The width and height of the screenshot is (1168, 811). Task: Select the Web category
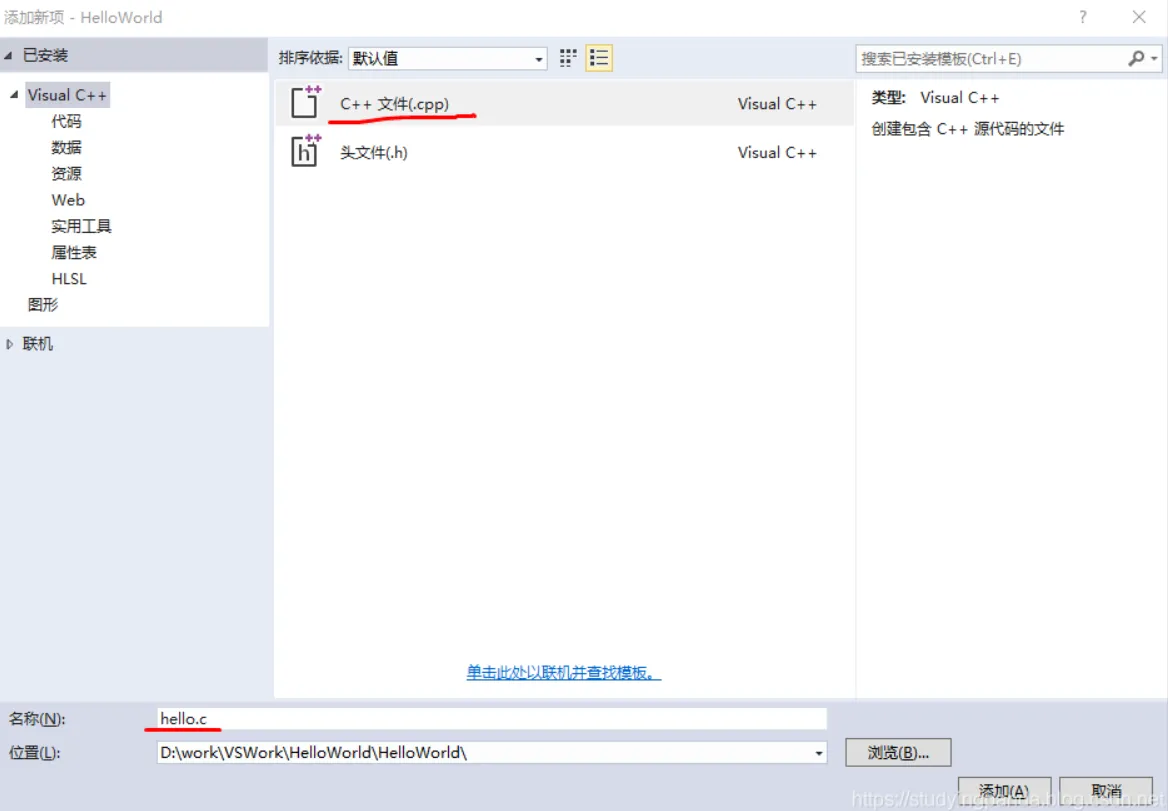tap(68, 200)
